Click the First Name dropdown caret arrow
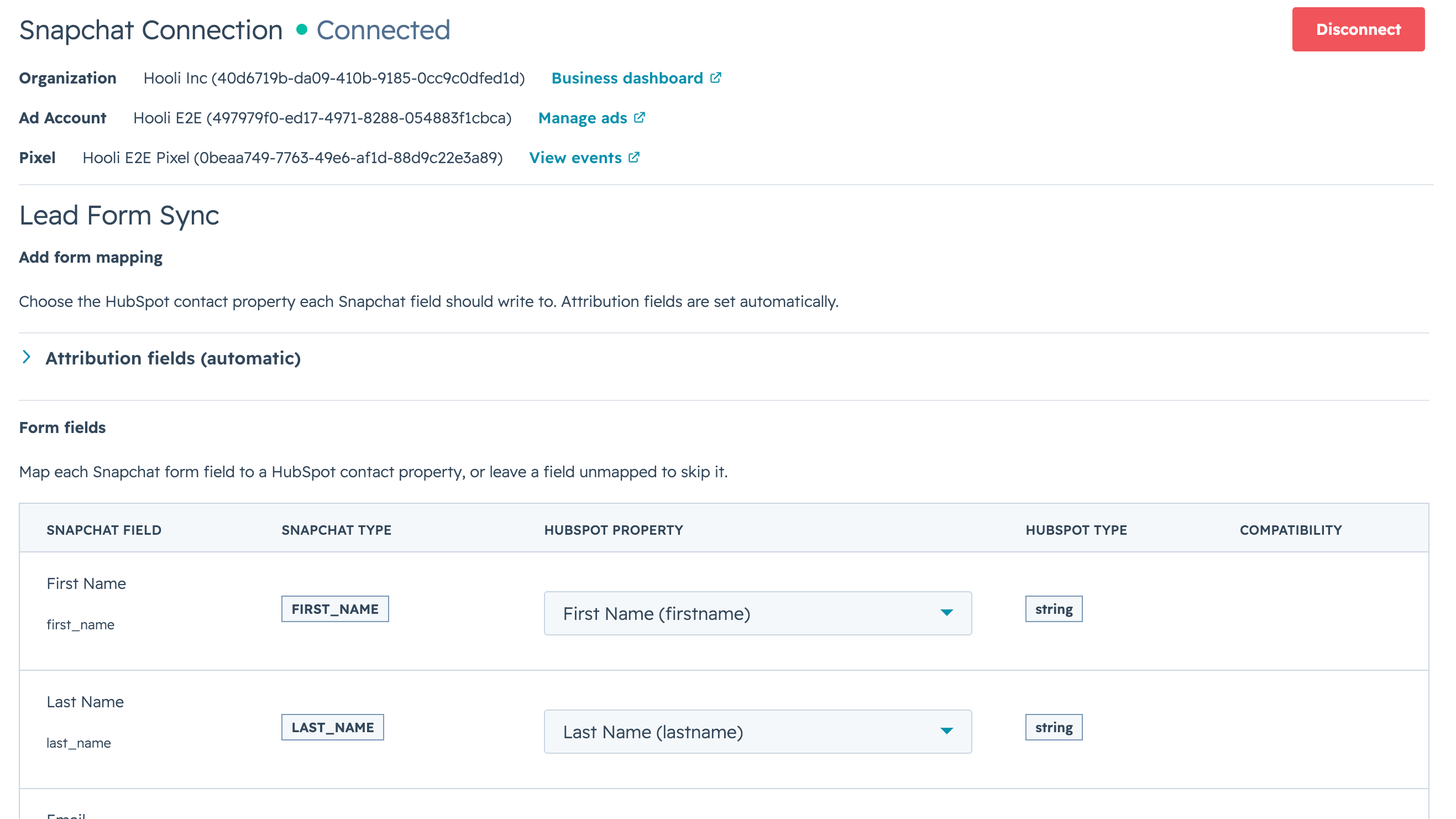This screenshot has height=819, width=1456. coord(947,613)
